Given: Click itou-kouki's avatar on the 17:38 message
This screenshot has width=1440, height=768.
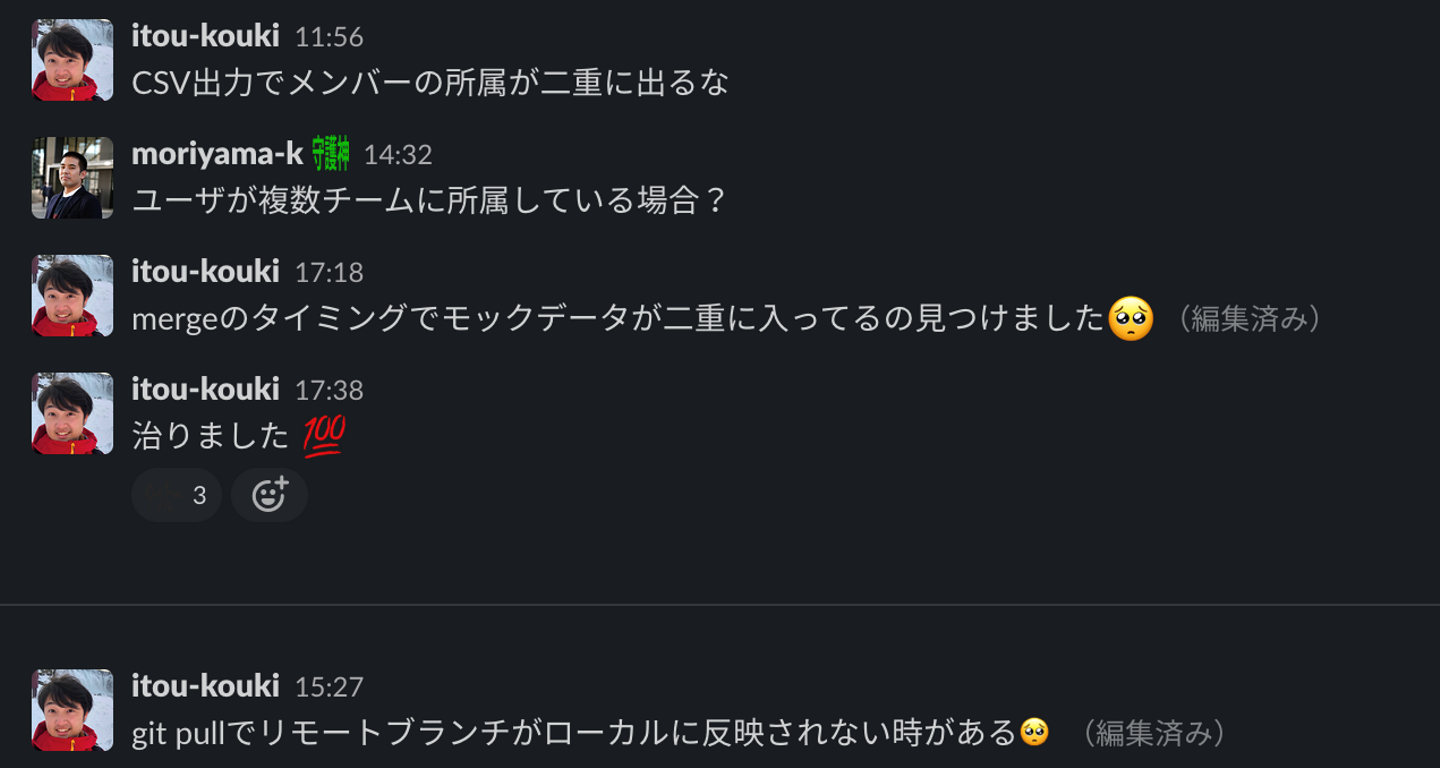Looking at the screenshot, I should click(x=72, y=414).
